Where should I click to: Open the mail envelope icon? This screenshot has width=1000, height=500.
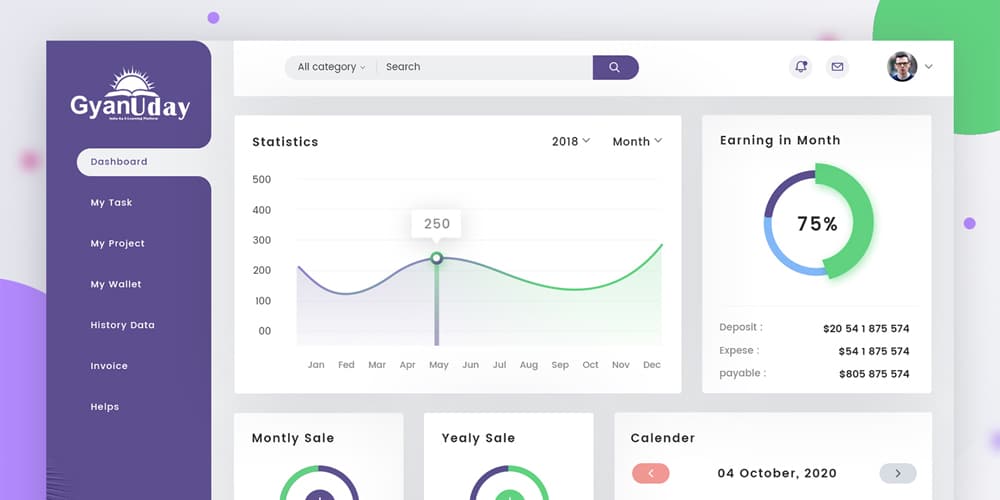837,67
